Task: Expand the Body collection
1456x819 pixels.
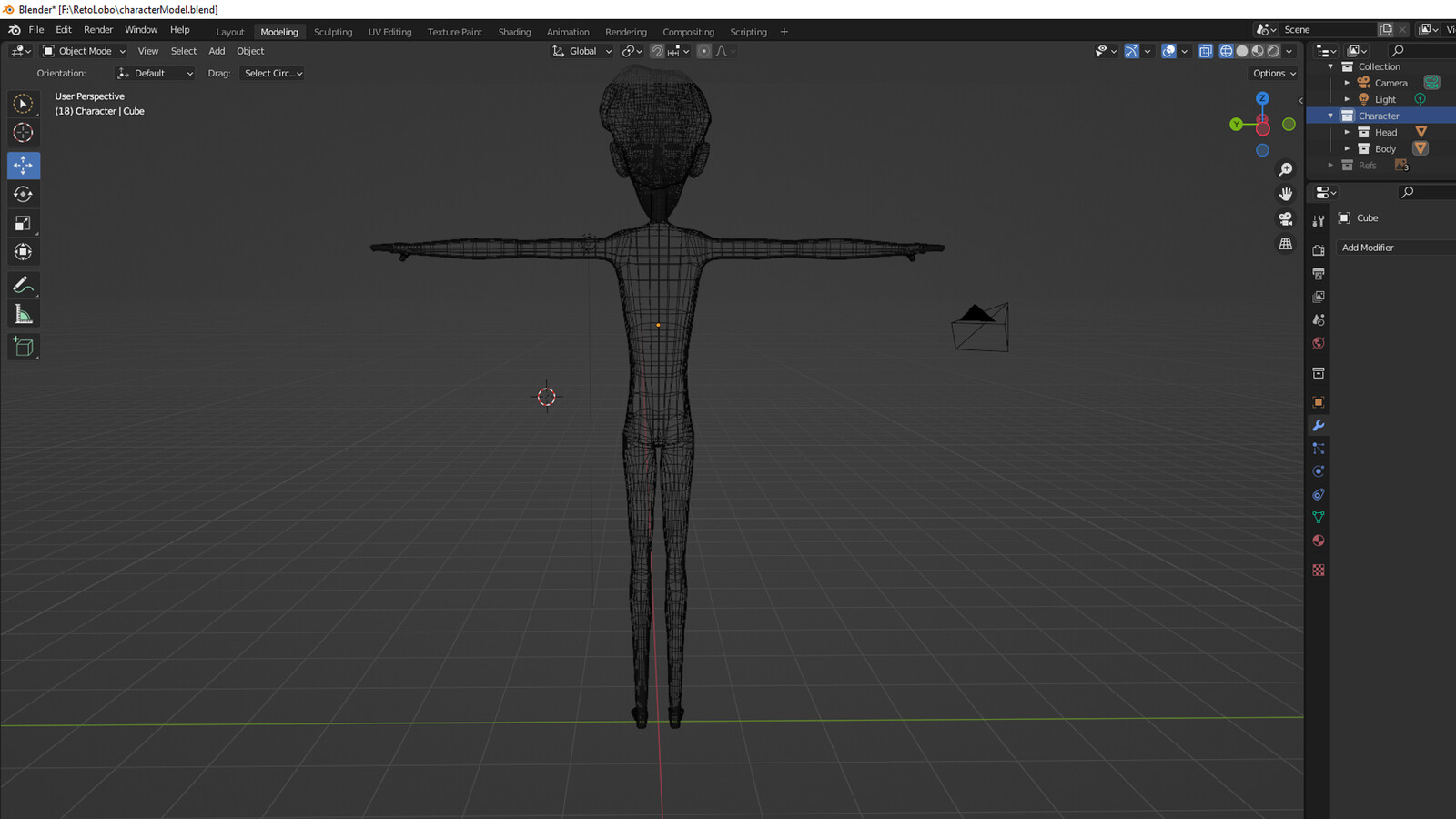Action: pos(1347,148)
